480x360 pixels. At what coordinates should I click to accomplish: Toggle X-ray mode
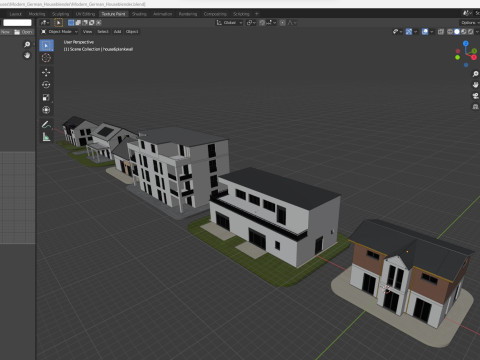(x=441, y=32)
